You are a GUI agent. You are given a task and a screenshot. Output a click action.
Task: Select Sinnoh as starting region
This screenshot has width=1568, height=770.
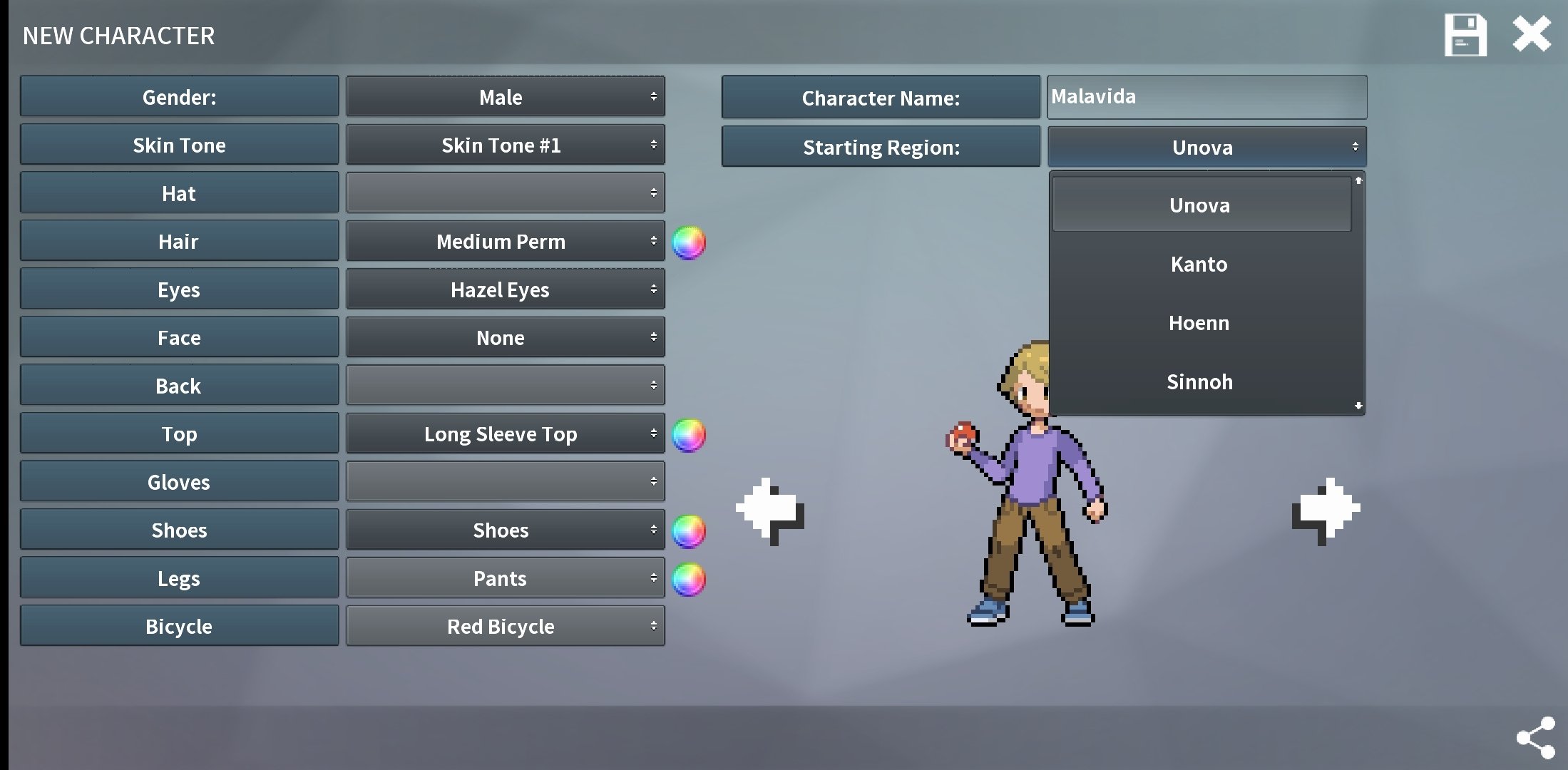[1199, 381]
